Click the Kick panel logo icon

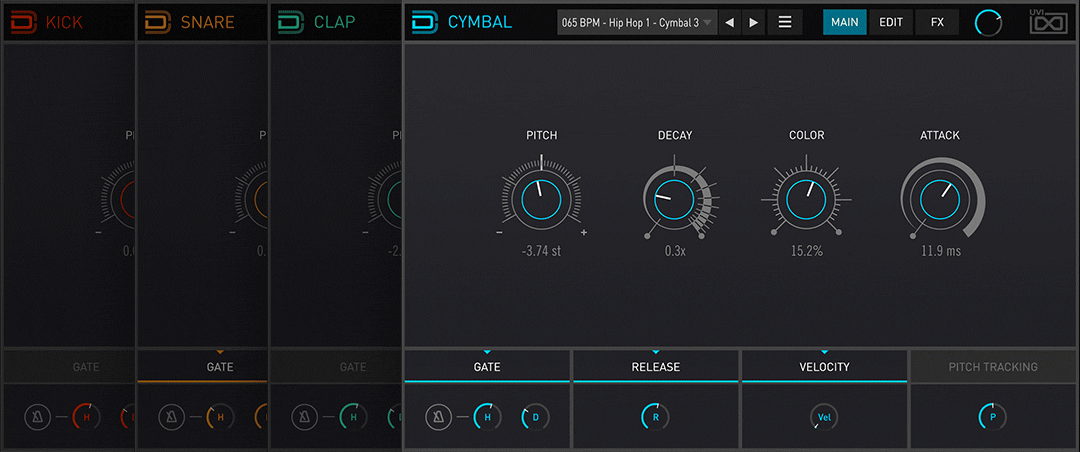pyautogui.click(x=23, y=22)
